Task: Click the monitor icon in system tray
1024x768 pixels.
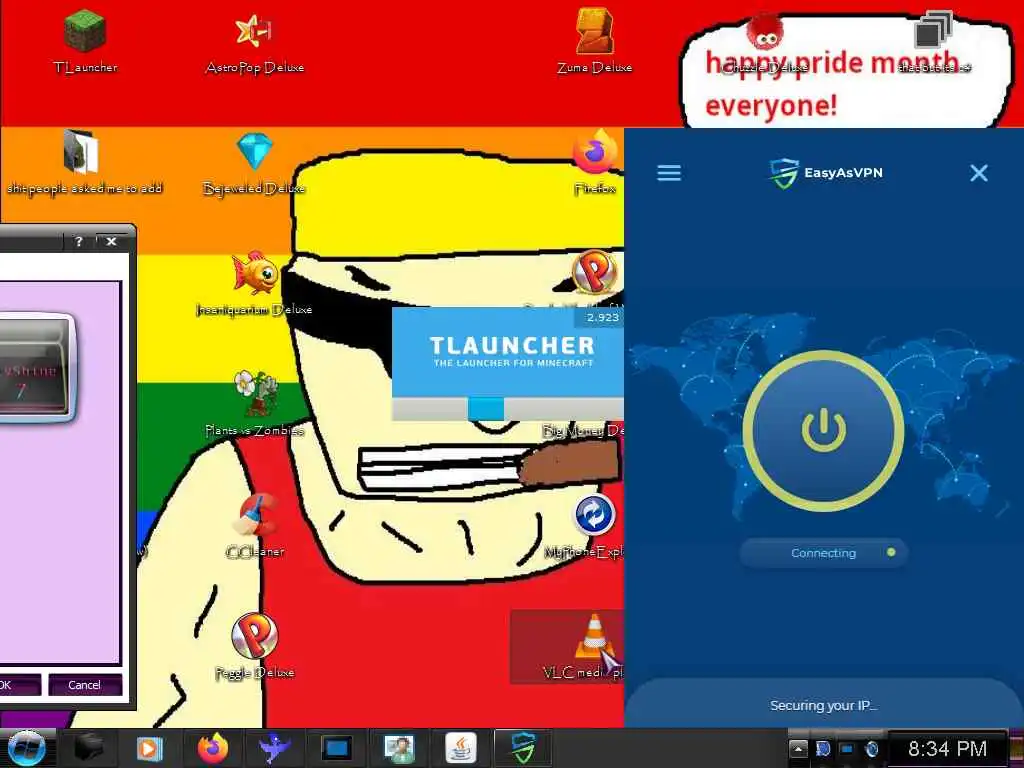Action: click(847, 749)
